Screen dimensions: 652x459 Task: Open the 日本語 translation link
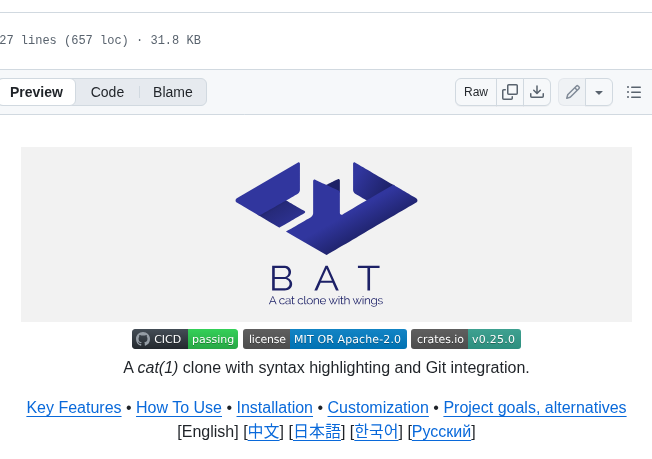(317, 432)
